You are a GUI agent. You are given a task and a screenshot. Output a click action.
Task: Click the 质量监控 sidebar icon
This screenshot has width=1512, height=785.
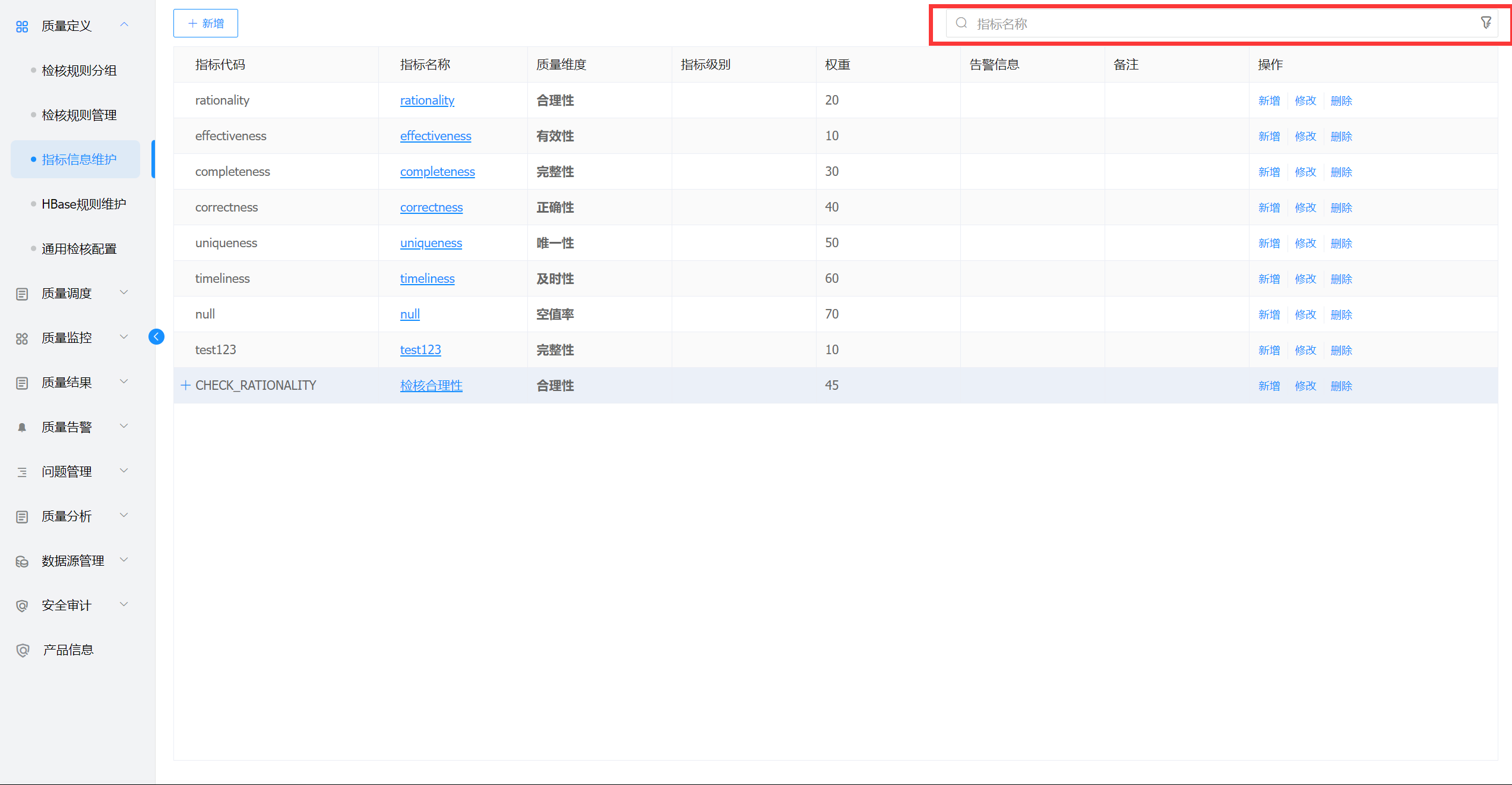22,338
